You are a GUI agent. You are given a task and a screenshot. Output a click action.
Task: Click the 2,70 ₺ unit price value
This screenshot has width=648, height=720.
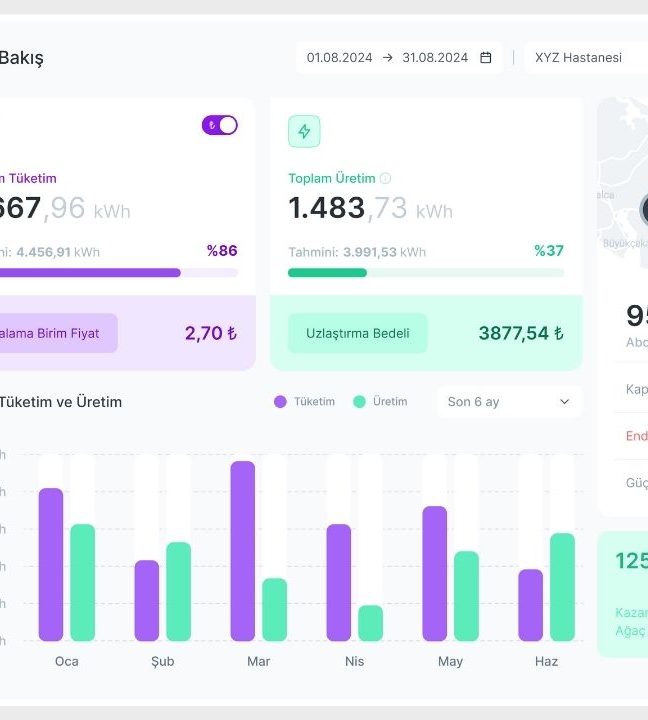(x=211, y=333)
